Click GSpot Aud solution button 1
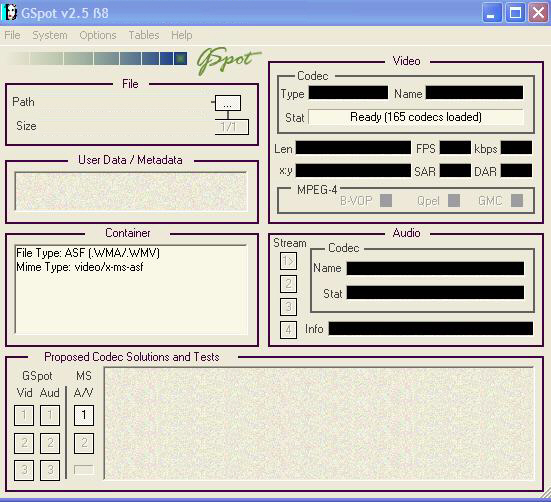This screenshot has width=551, height=502. 50,415
